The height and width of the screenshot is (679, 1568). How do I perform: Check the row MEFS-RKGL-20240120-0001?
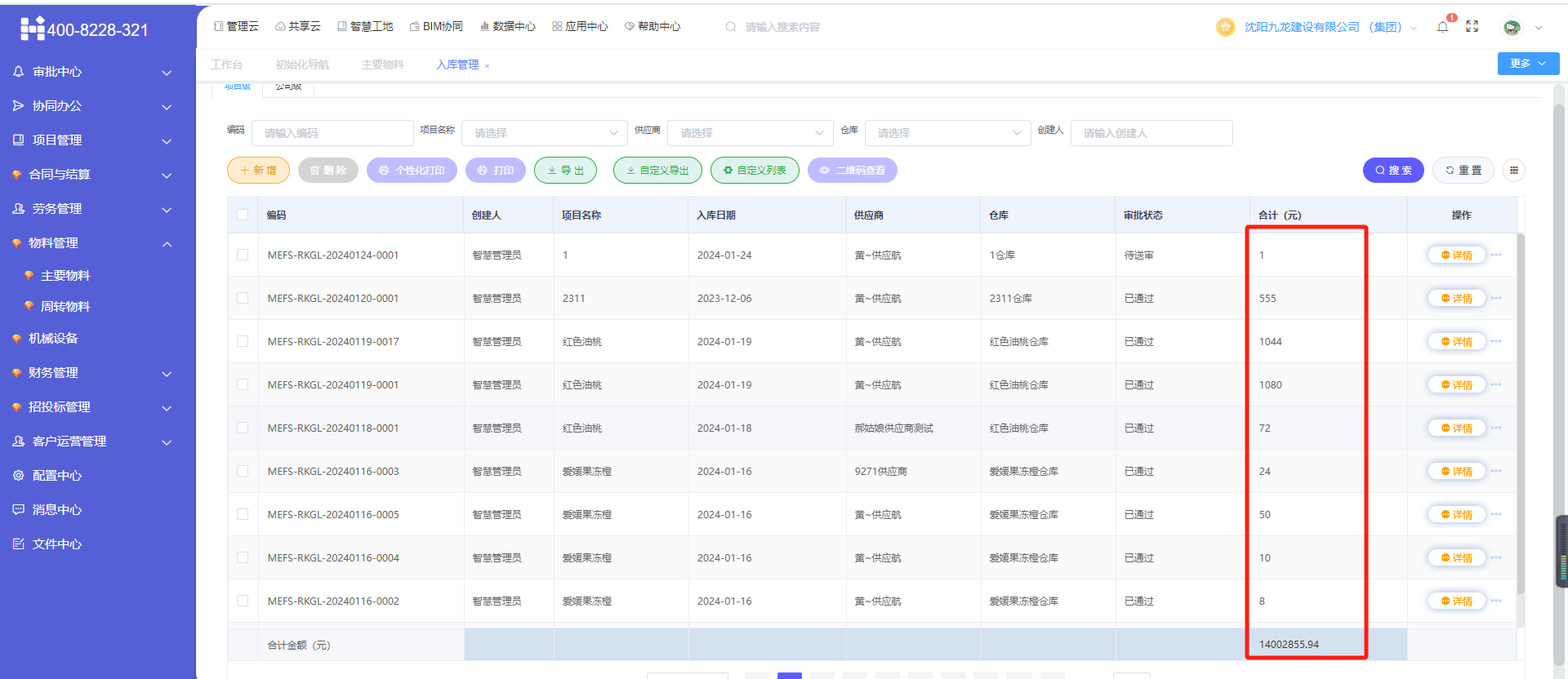pos(243,298)
